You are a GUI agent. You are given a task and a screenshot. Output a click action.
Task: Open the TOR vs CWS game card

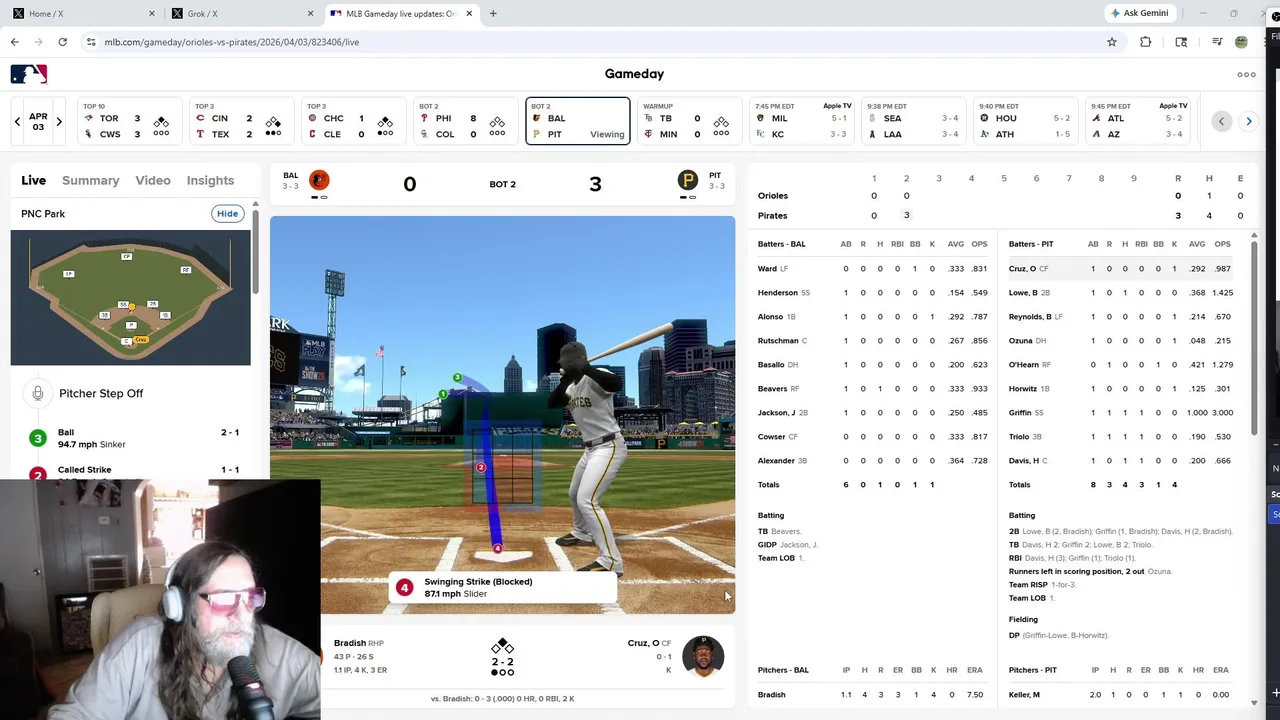(x=130, y=121)
